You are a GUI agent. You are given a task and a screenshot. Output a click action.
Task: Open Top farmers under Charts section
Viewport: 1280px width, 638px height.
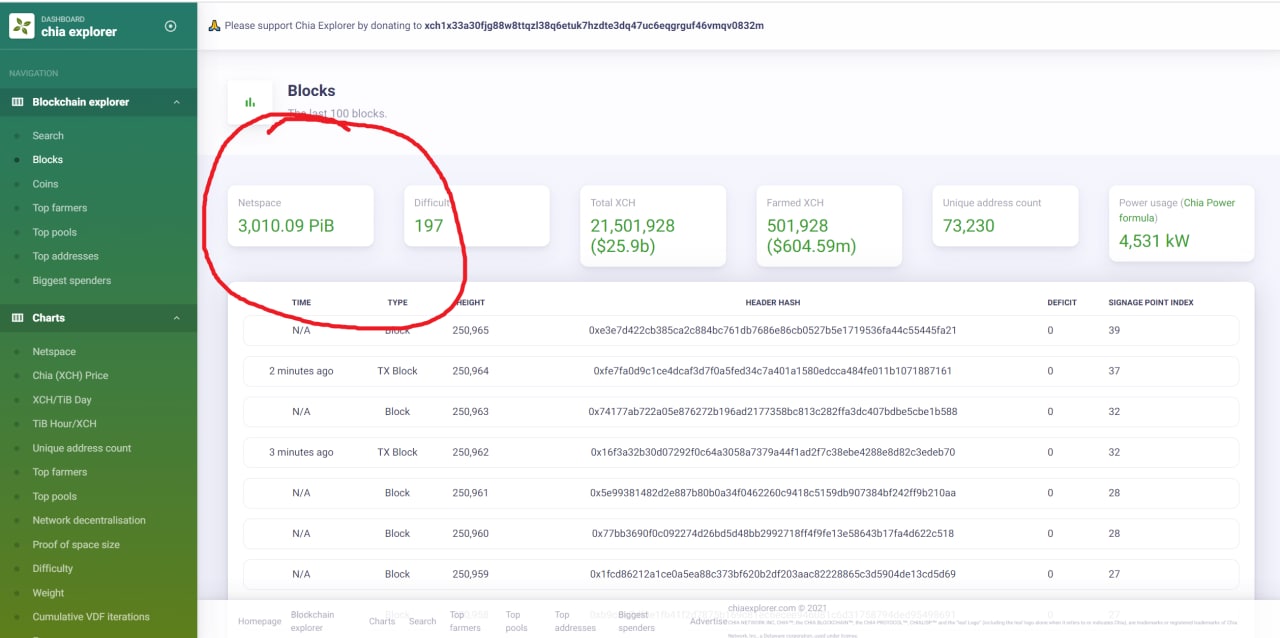coord(60,472)
